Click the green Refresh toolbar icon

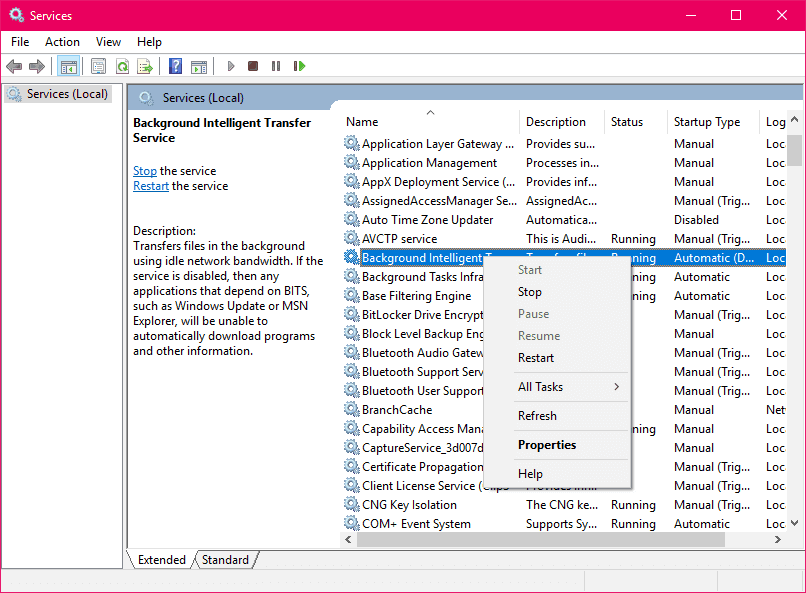[x=122, y=66]
